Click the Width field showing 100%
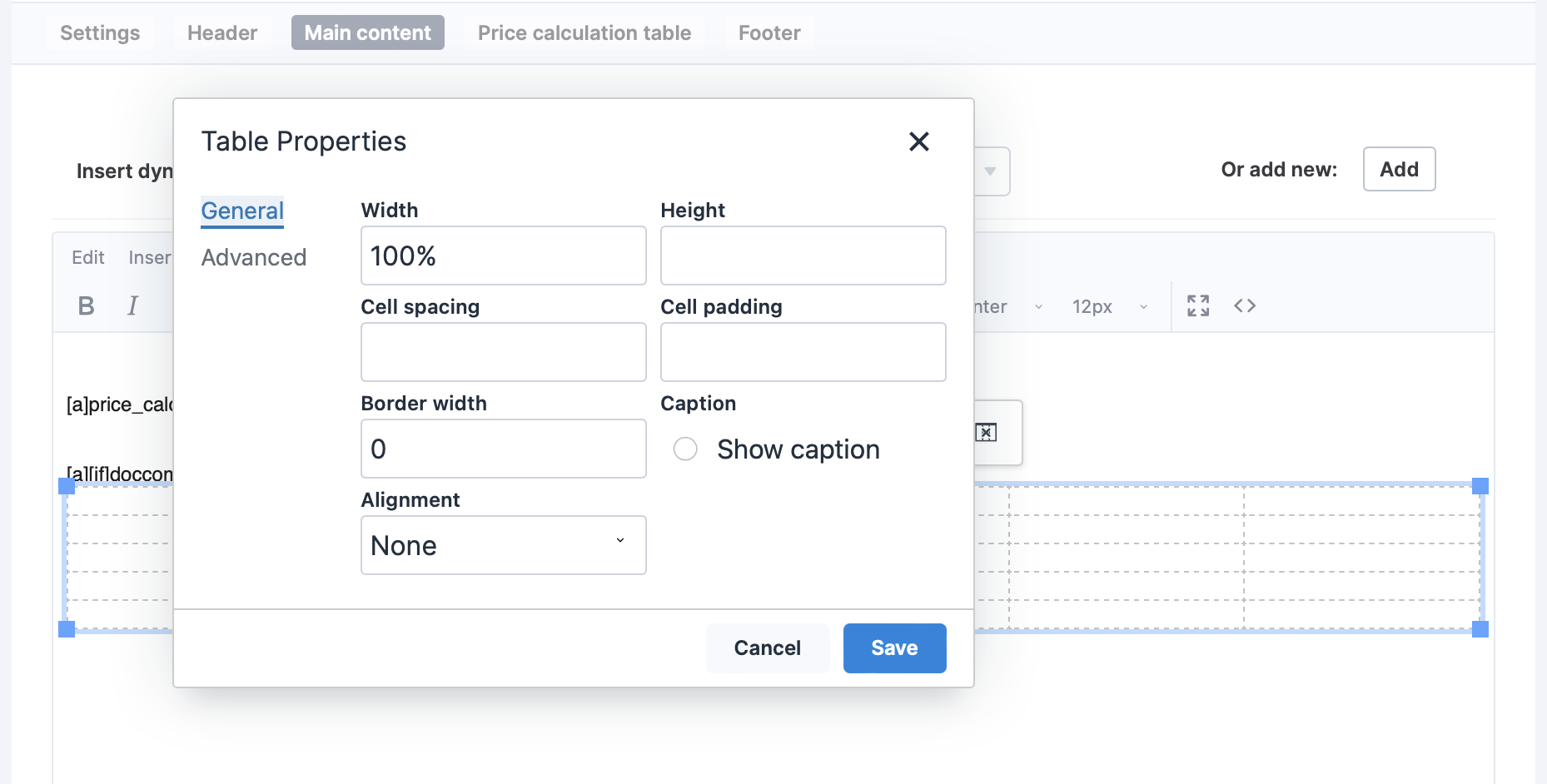1547x784 pixels. 503,256
